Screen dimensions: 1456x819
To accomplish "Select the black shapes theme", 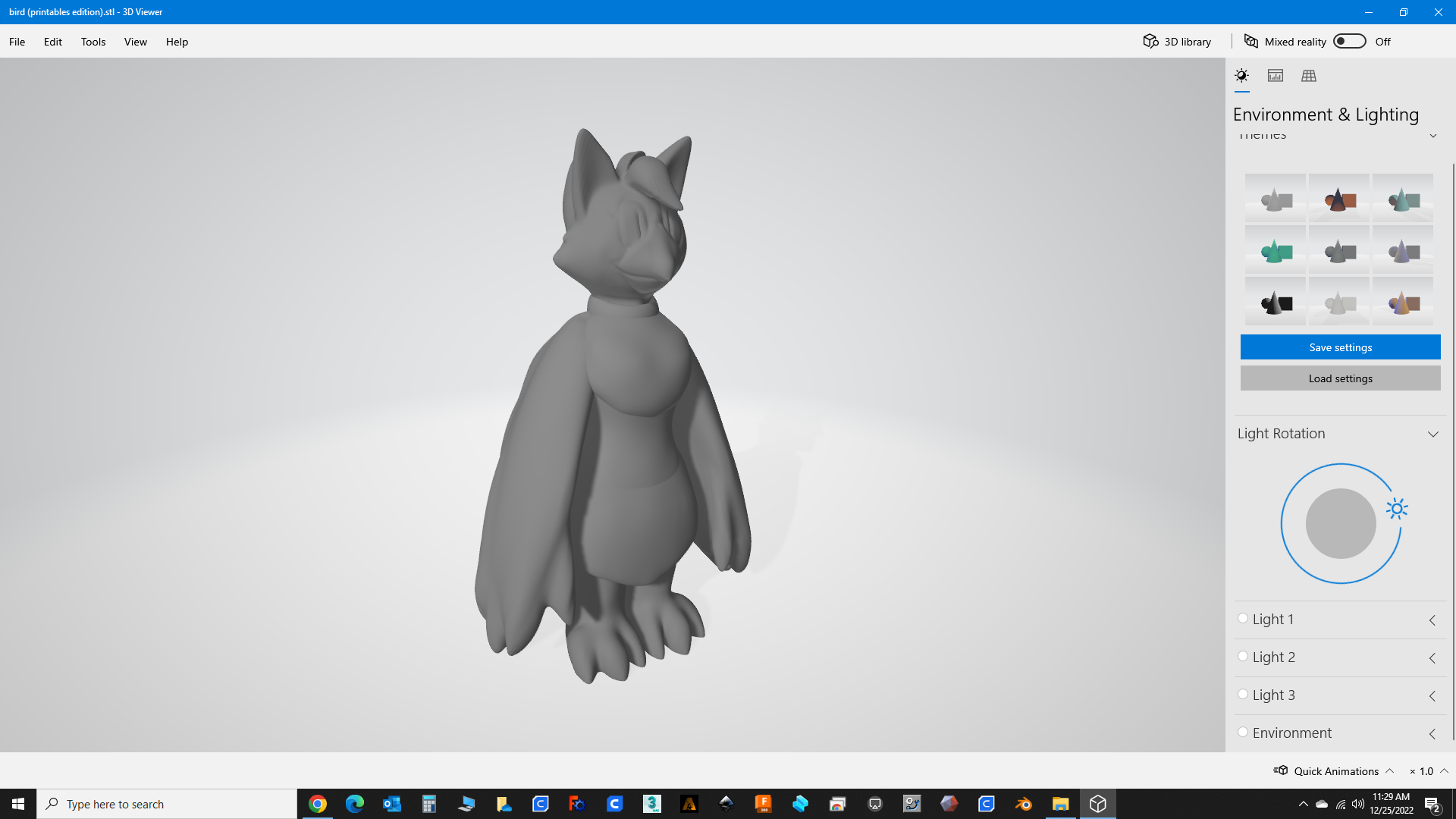I will click(x=1276, y=301).
